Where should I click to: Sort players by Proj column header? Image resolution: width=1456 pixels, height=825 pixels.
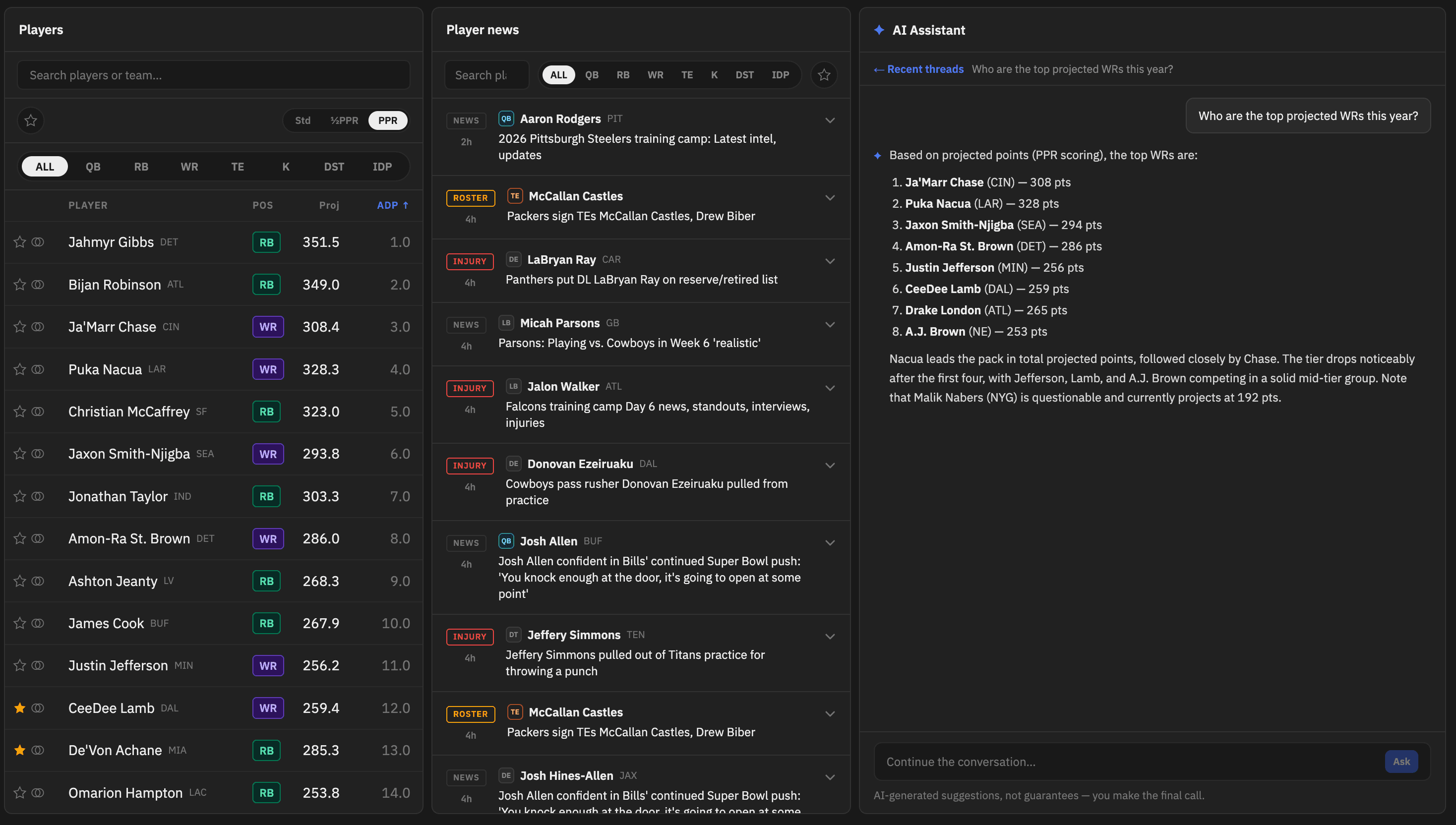tap(329, 205)
